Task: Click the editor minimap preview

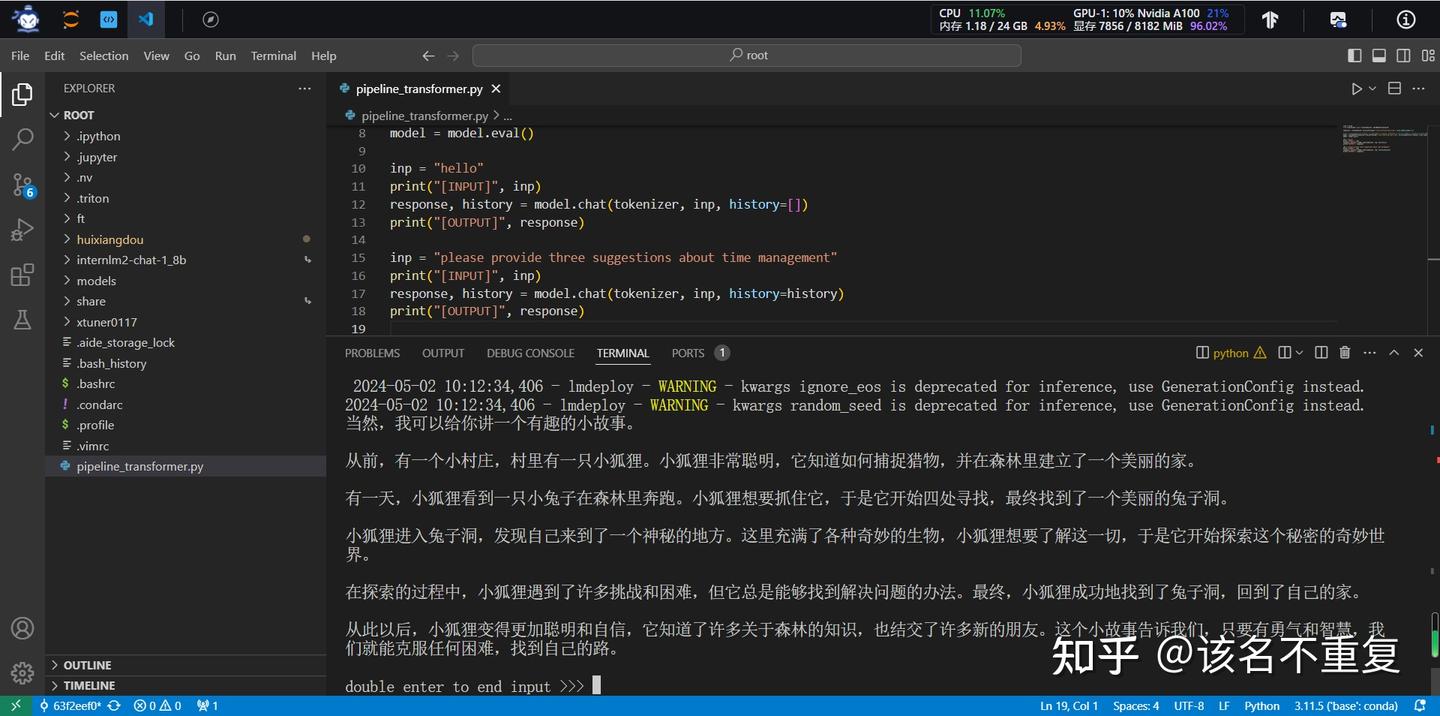Action: (1385, 140)
